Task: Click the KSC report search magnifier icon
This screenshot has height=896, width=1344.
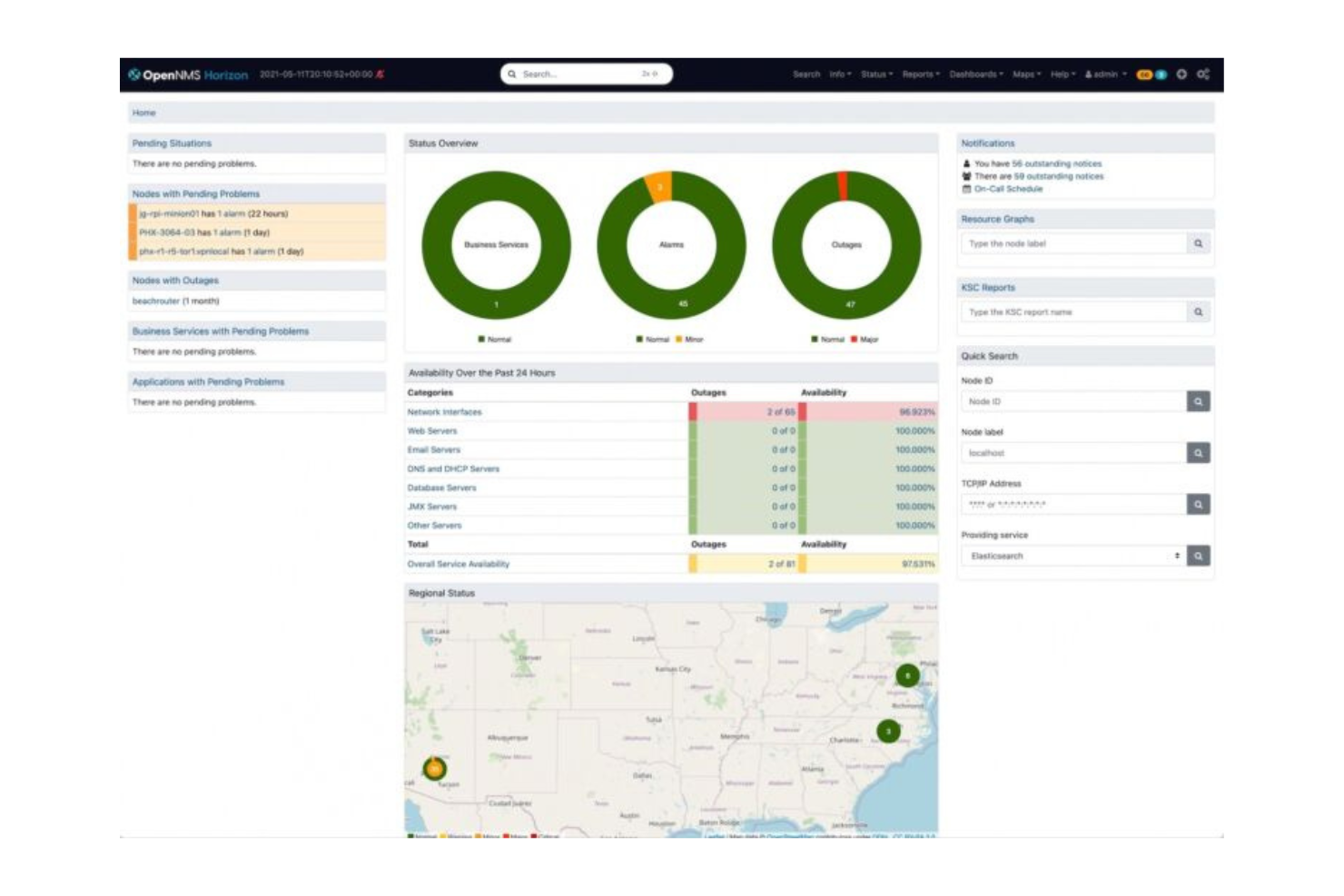Action: pos(1200,312)
